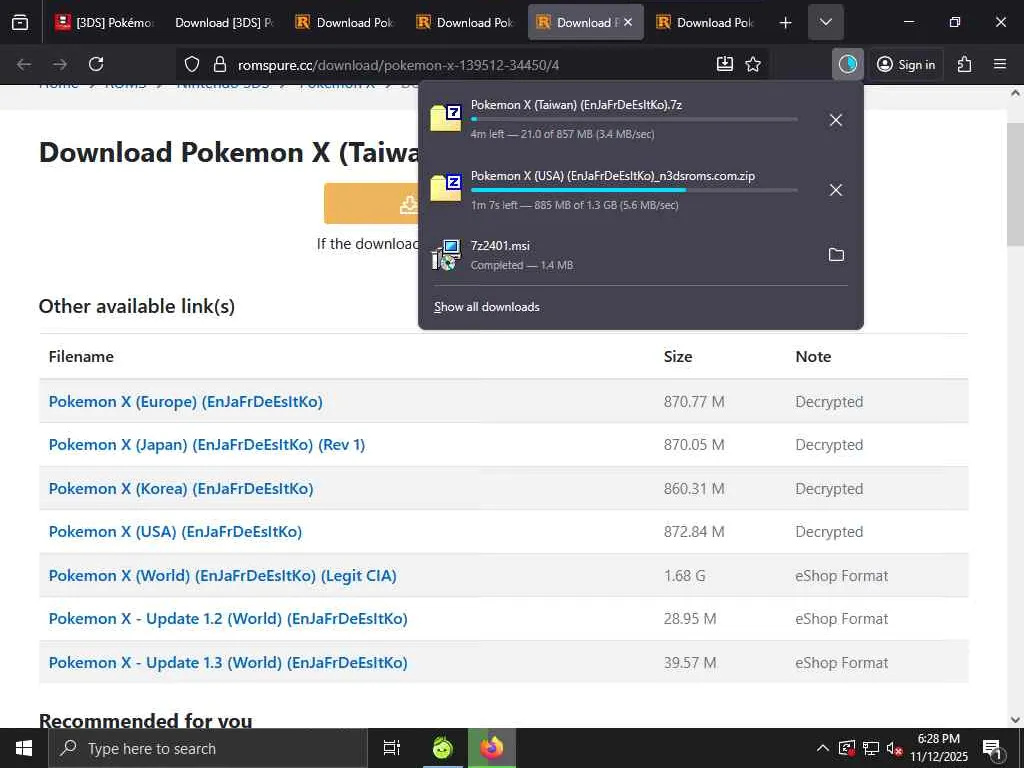The height and width of the screenshot is (768, 1024).
Task: List all tabs with the chevron dropdown
Action: coord(825,22)
